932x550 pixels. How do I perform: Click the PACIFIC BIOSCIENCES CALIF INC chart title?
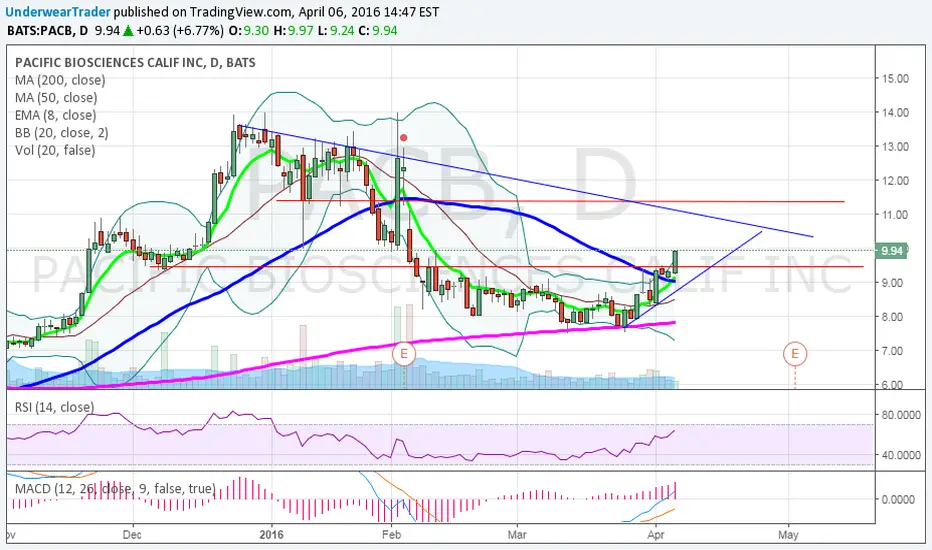pyautogui.click(x=135, y=62)
